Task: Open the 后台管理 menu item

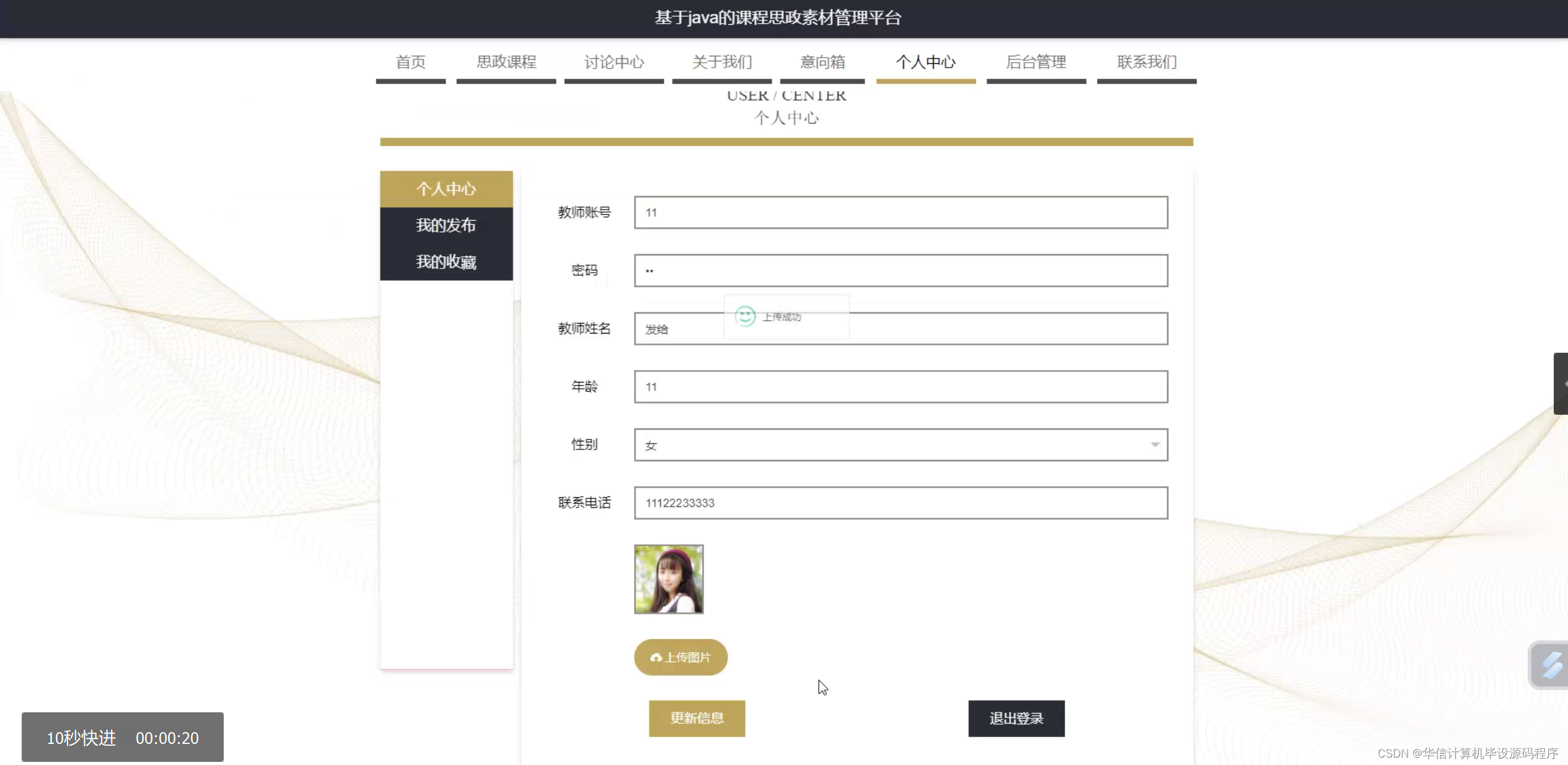Action: [1036, 62]
